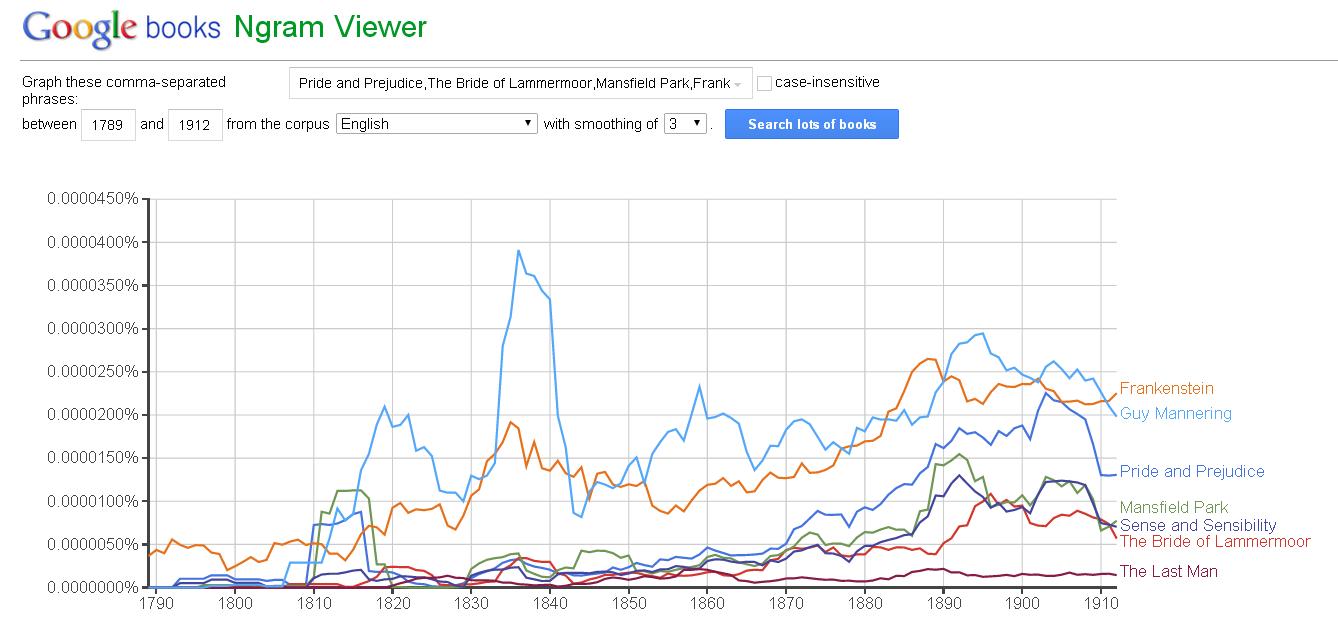Click the 1850 x-axis year label

tap(629, 604)
